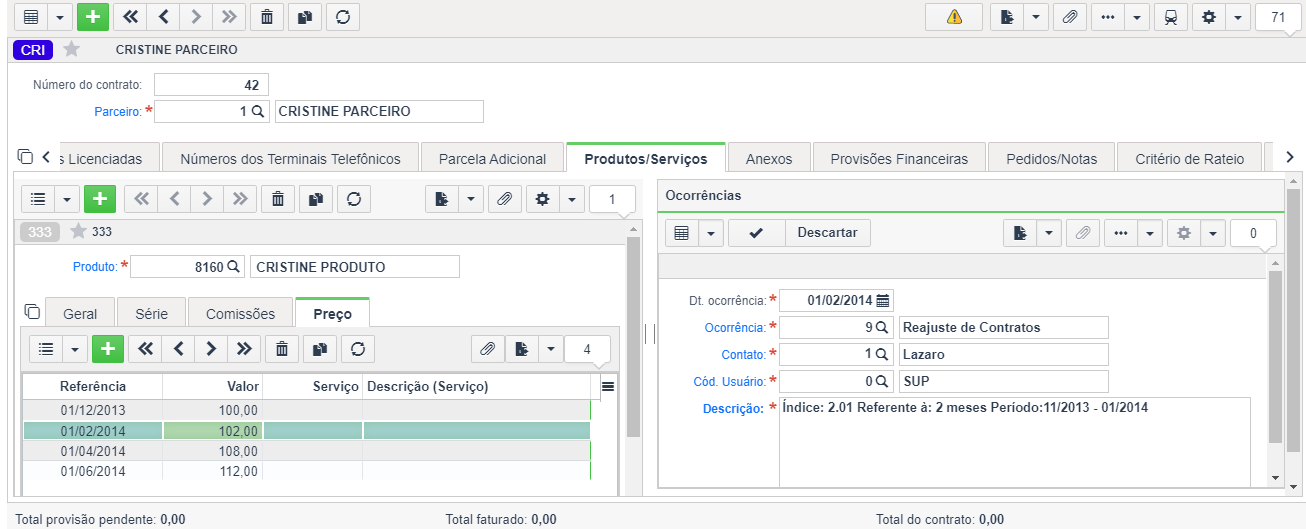Image resolution: width=1306 pixels, height=529 pixels.
Task: Expand product list view mode dropdown
Action: click(67, 199)
